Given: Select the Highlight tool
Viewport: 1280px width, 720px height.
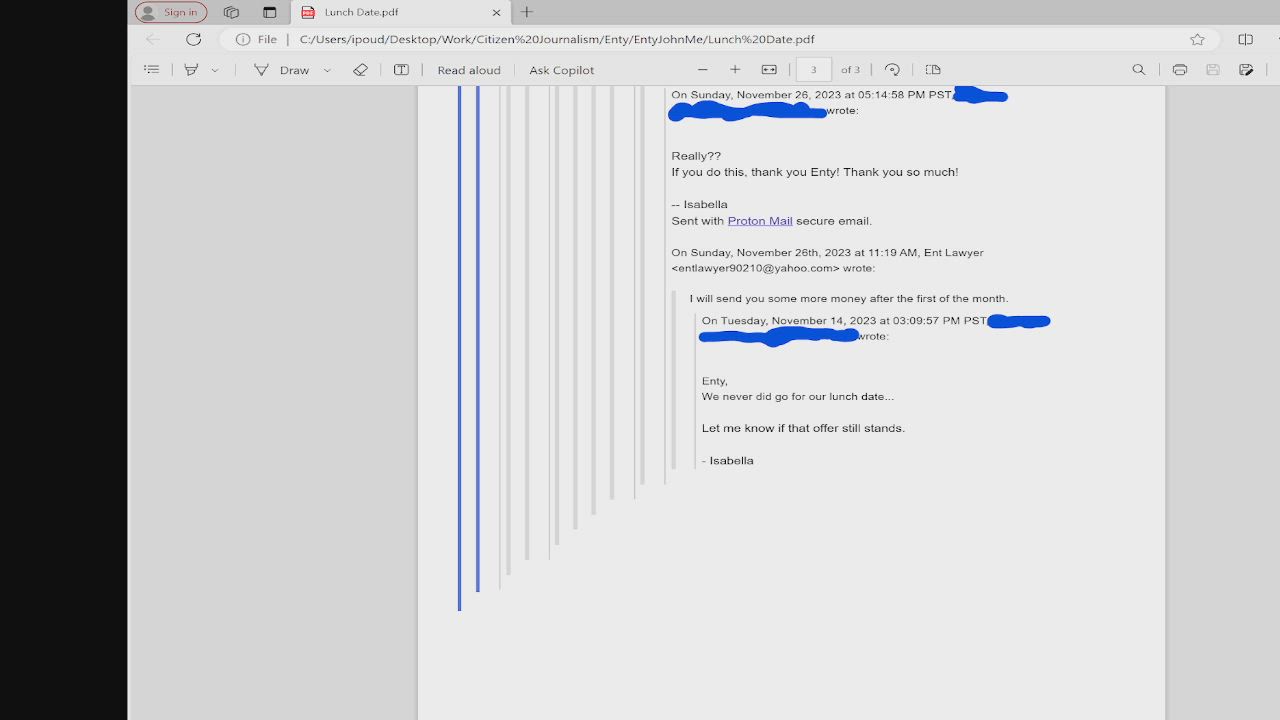Looking at the screenshot, I should click(191, 70).
